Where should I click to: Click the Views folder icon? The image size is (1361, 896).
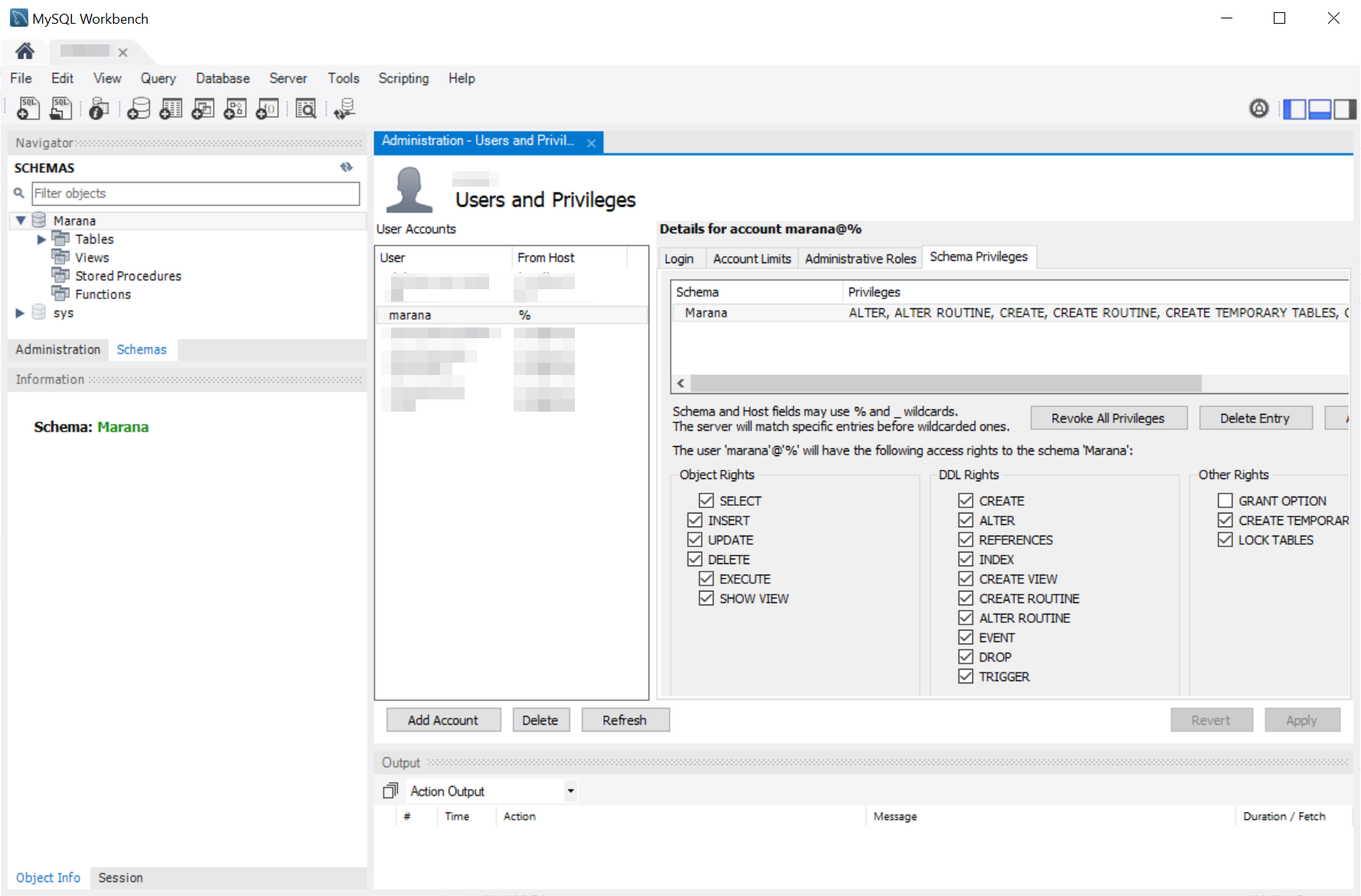click(x=60, y=257)
